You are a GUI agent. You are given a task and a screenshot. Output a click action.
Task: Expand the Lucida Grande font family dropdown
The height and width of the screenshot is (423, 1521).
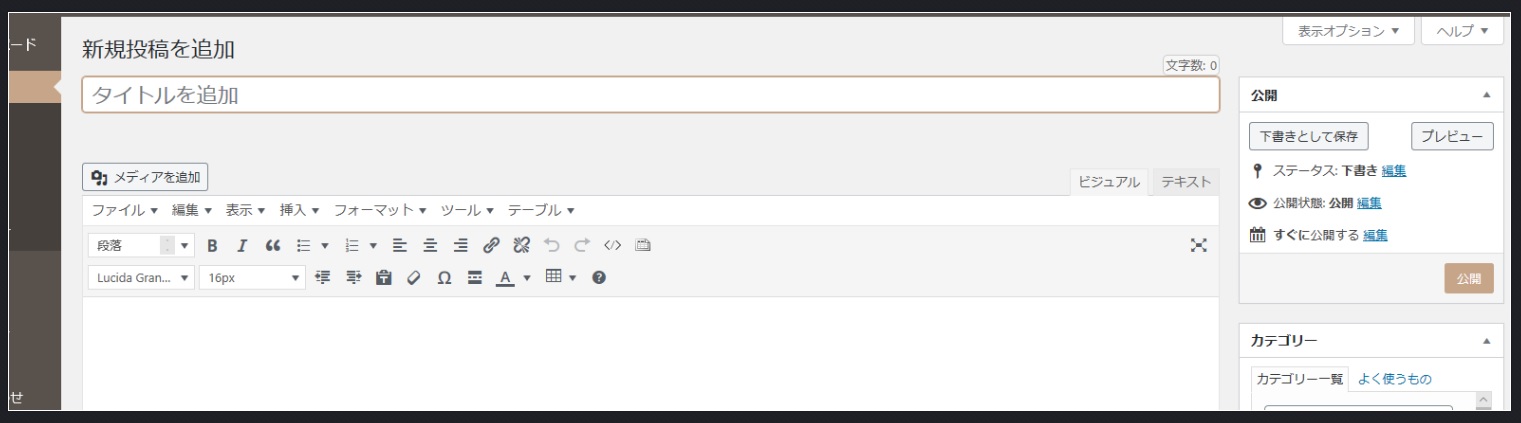(x=141, y=278)
